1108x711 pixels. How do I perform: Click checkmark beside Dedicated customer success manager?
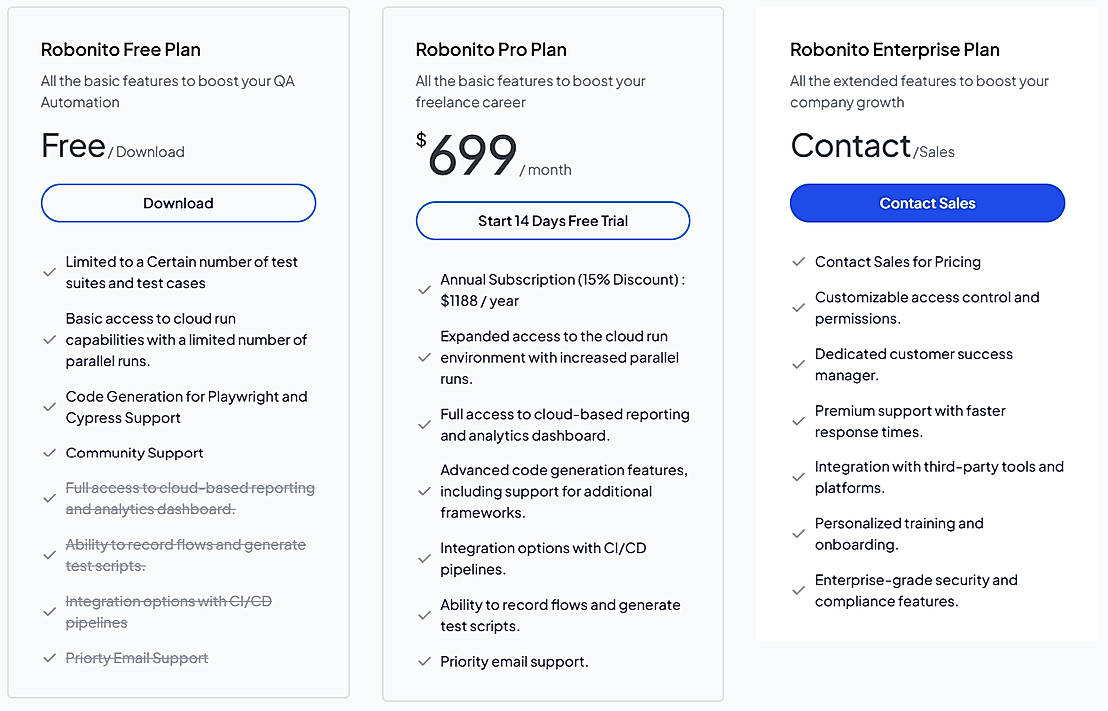[x=798, y=365]
